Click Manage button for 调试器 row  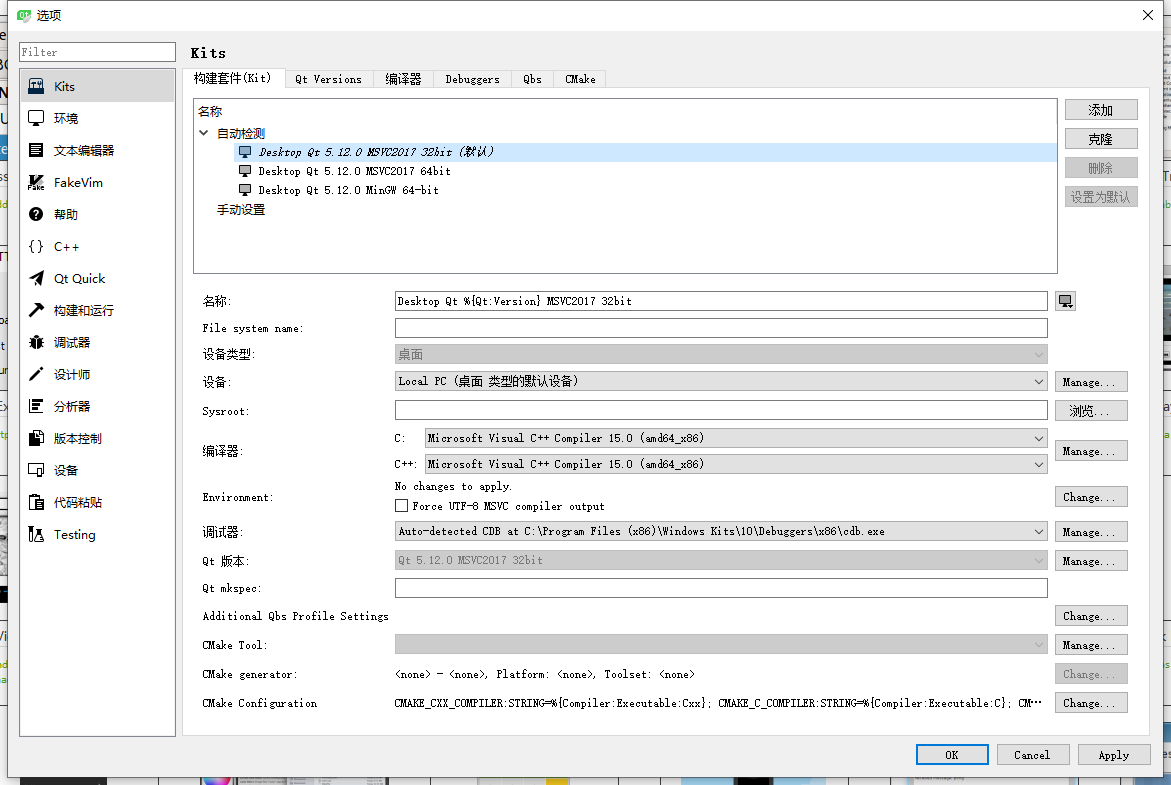pyautogui.click(x=1091, y=532)
